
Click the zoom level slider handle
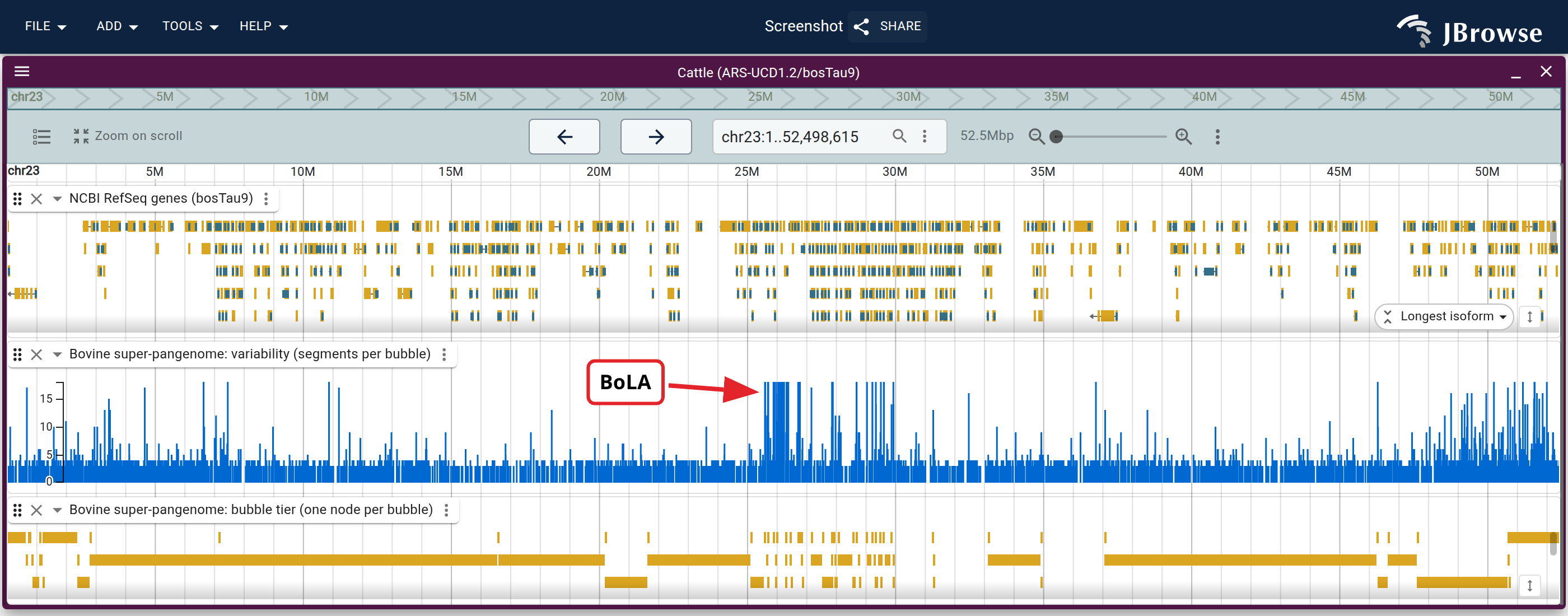click(x=1057, y=136)
